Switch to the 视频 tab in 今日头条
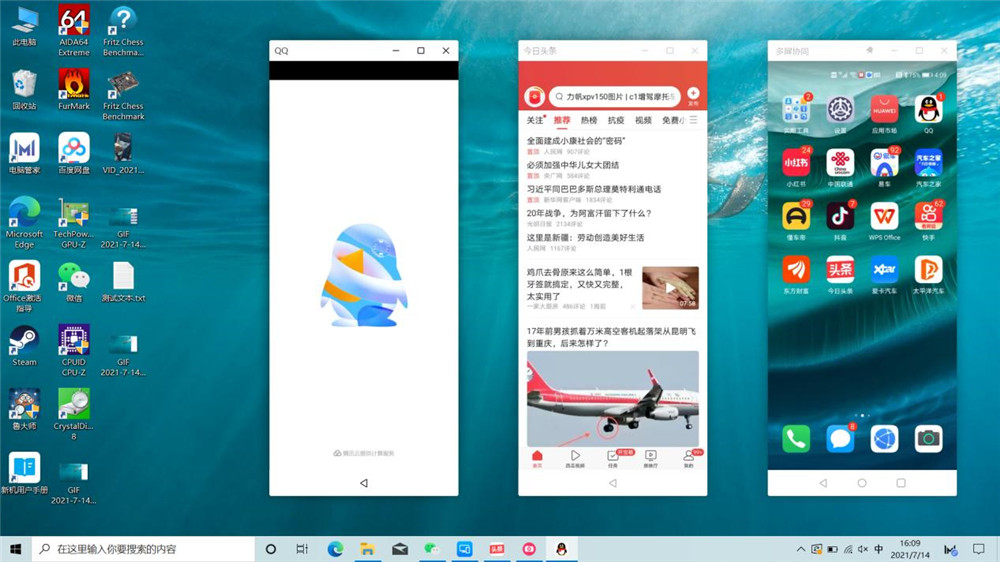 [643, 120]
